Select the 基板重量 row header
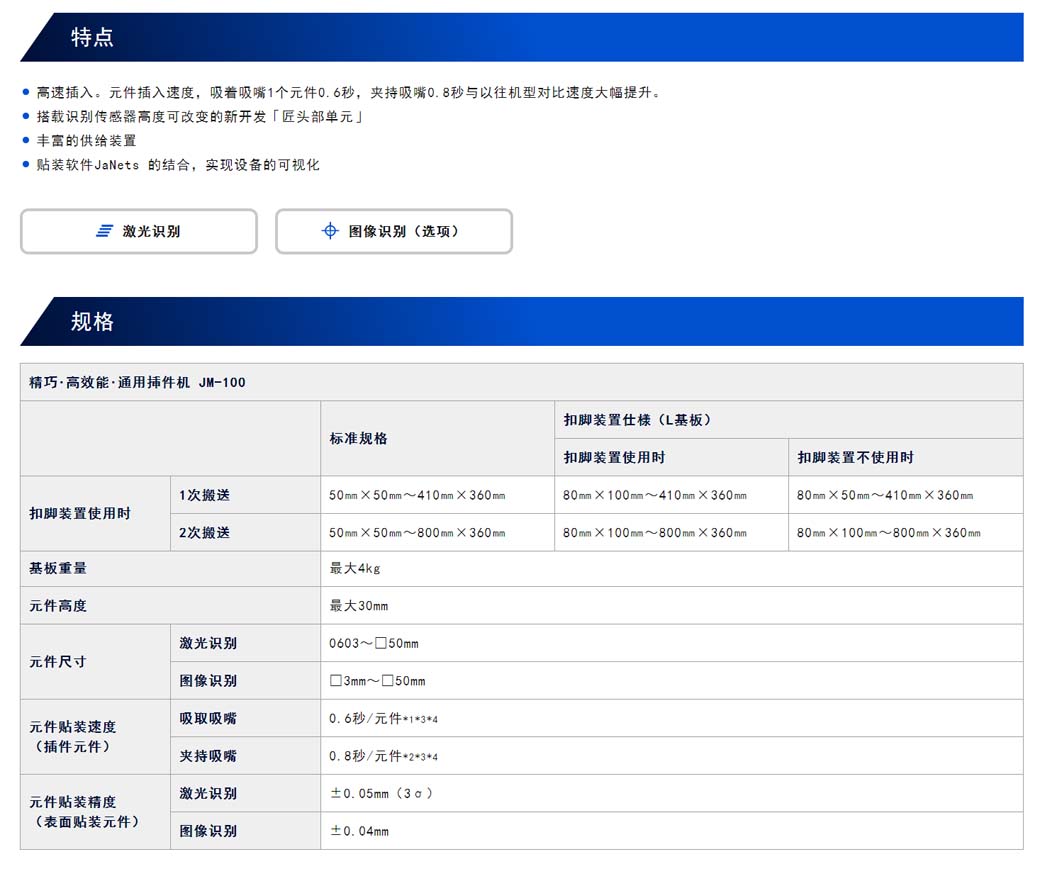Viewport: 1040px width, 881px height. pyautogui.click(x=58, y=568)
